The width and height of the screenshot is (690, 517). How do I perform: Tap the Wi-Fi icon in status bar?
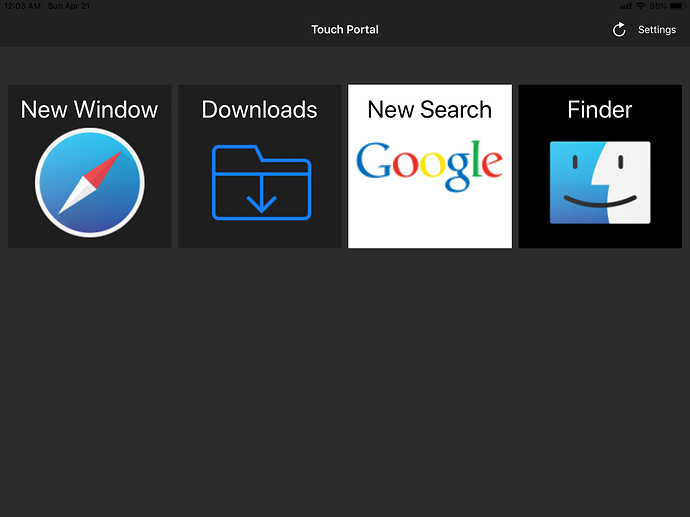coord(641,6)
